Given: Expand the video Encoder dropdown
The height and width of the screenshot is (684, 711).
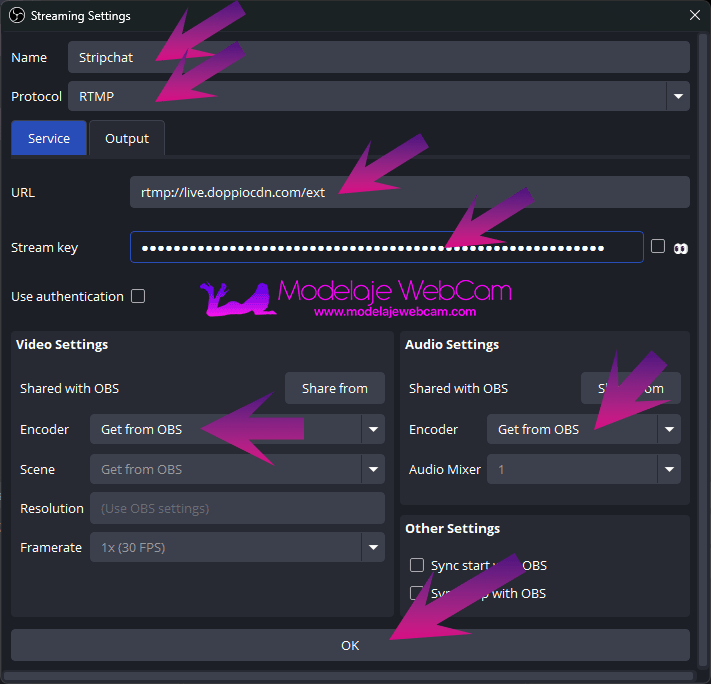Looking at the screenshot, I should coord(237,429).
